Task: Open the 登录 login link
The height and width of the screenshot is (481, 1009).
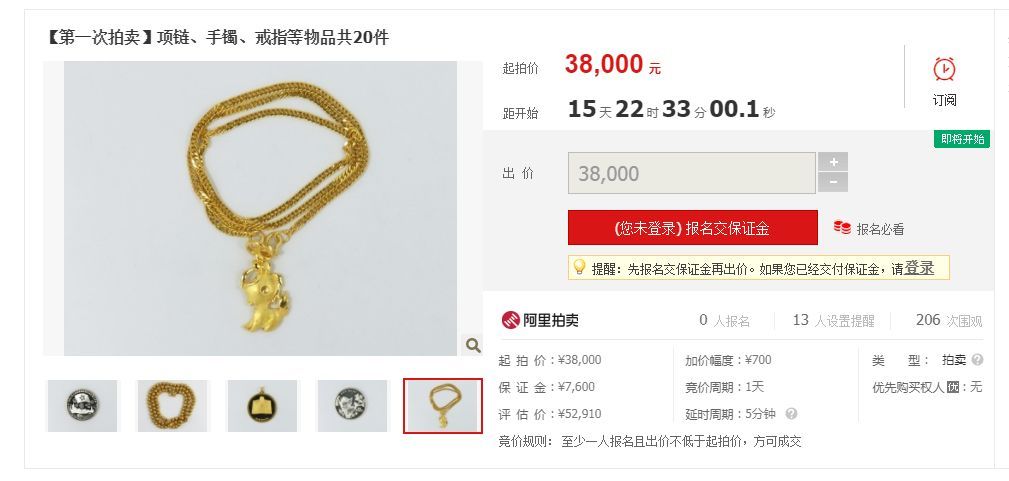Action: [x=919, y=268]
